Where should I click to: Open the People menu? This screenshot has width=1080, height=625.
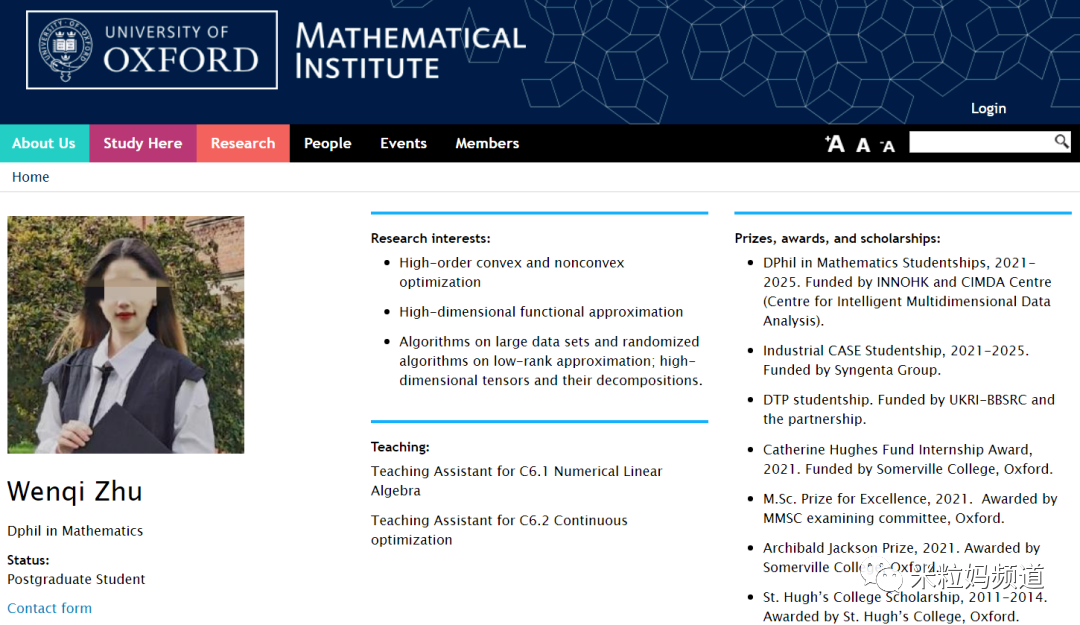pos(328,143)
